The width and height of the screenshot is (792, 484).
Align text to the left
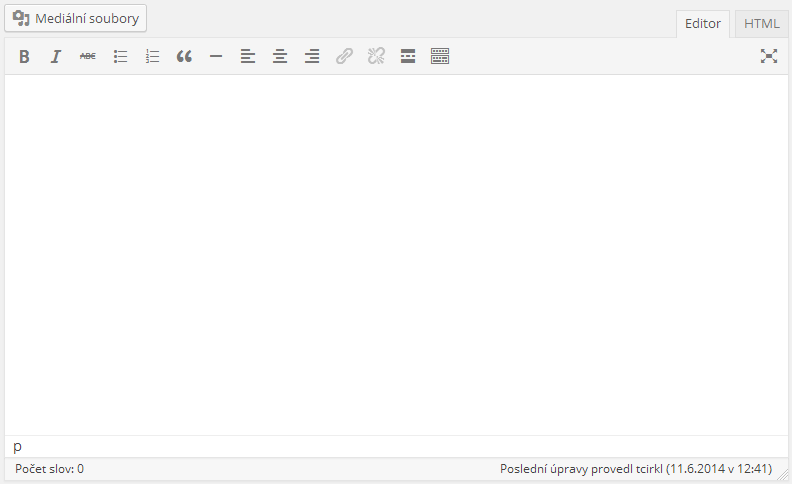pos(248,56)
